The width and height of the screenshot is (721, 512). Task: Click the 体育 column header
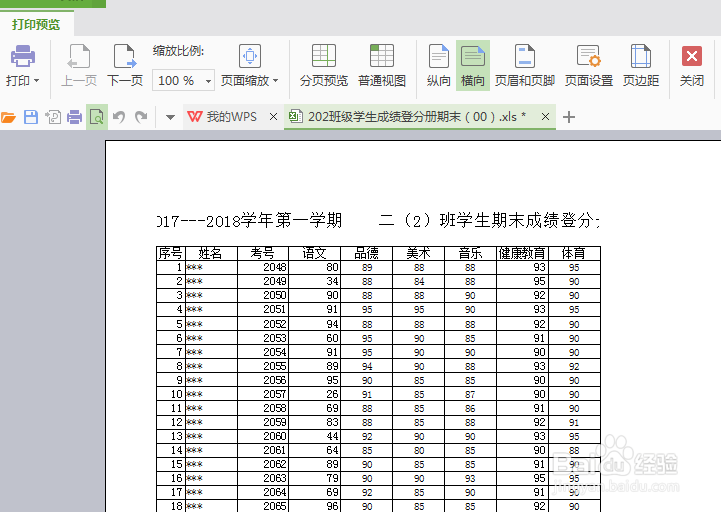point(574,253)
